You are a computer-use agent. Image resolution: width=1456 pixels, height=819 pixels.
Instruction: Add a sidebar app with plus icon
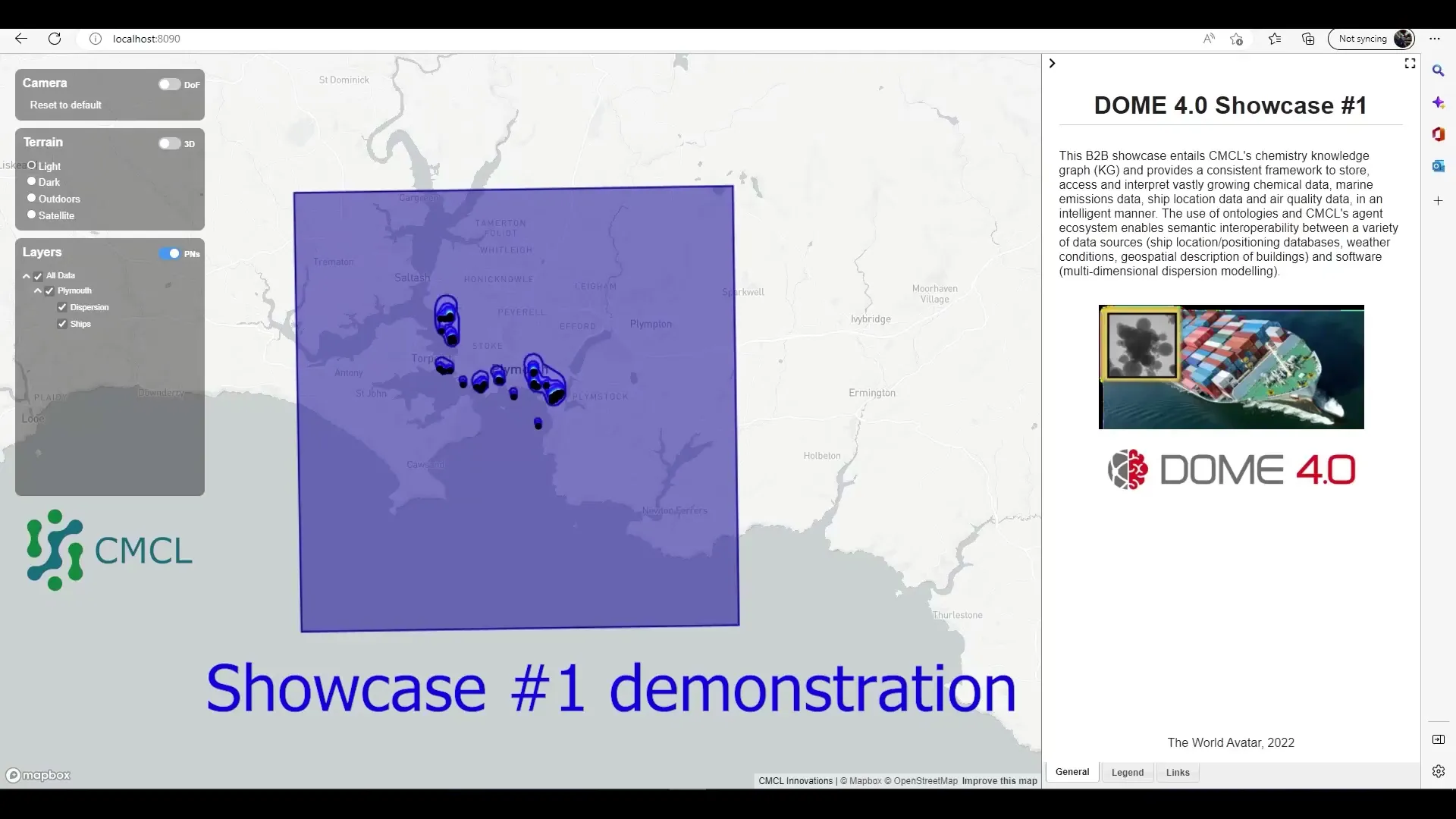(1438, 200)
